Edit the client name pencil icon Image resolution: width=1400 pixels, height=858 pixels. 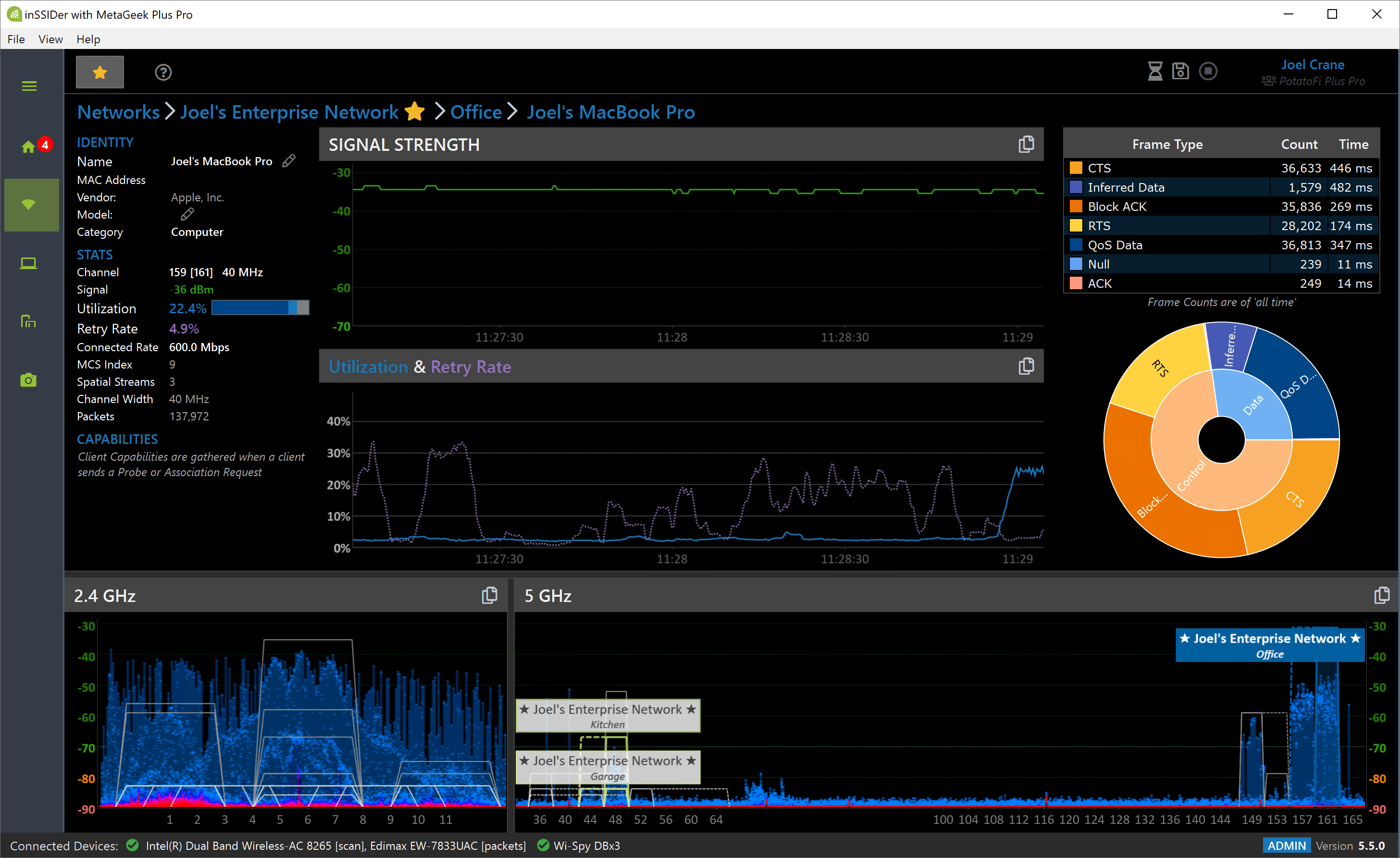[289, 161]
